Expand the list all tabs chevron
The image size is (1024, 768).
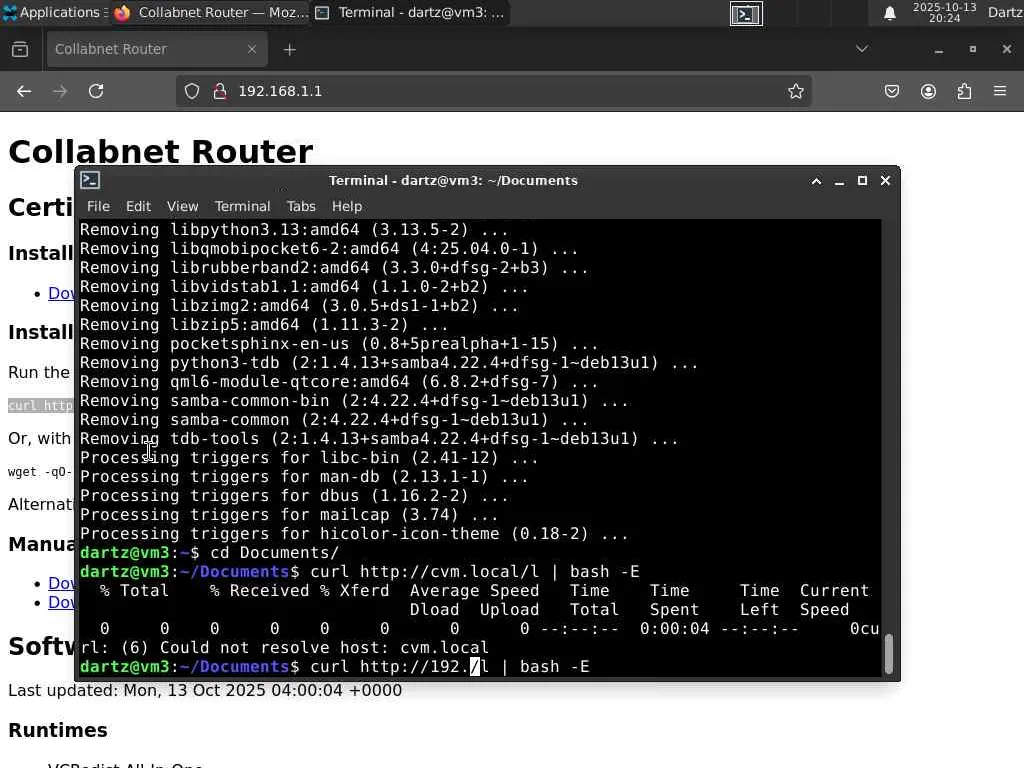pyautogui.click(x=862, y=49)
